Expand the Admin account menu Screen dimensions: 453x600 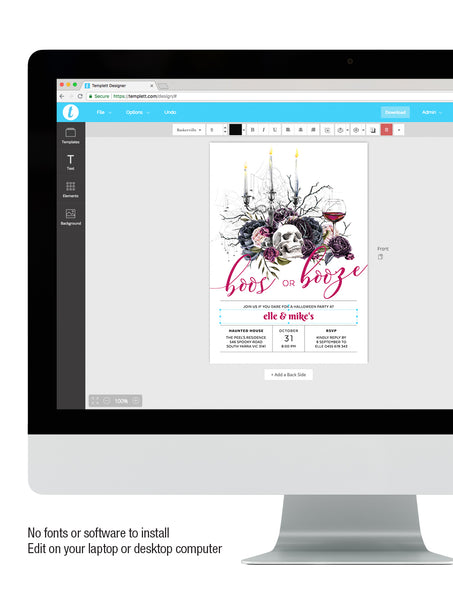[x=432, y=112]
